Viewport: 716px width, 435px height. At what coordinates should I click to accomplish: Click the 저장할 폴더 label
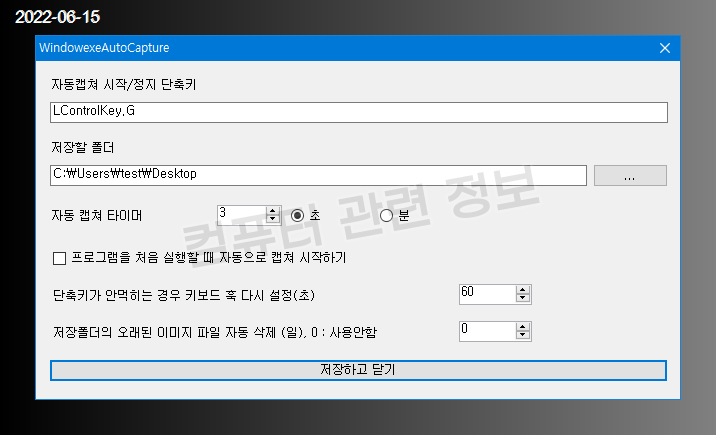(x=83, y=147)
